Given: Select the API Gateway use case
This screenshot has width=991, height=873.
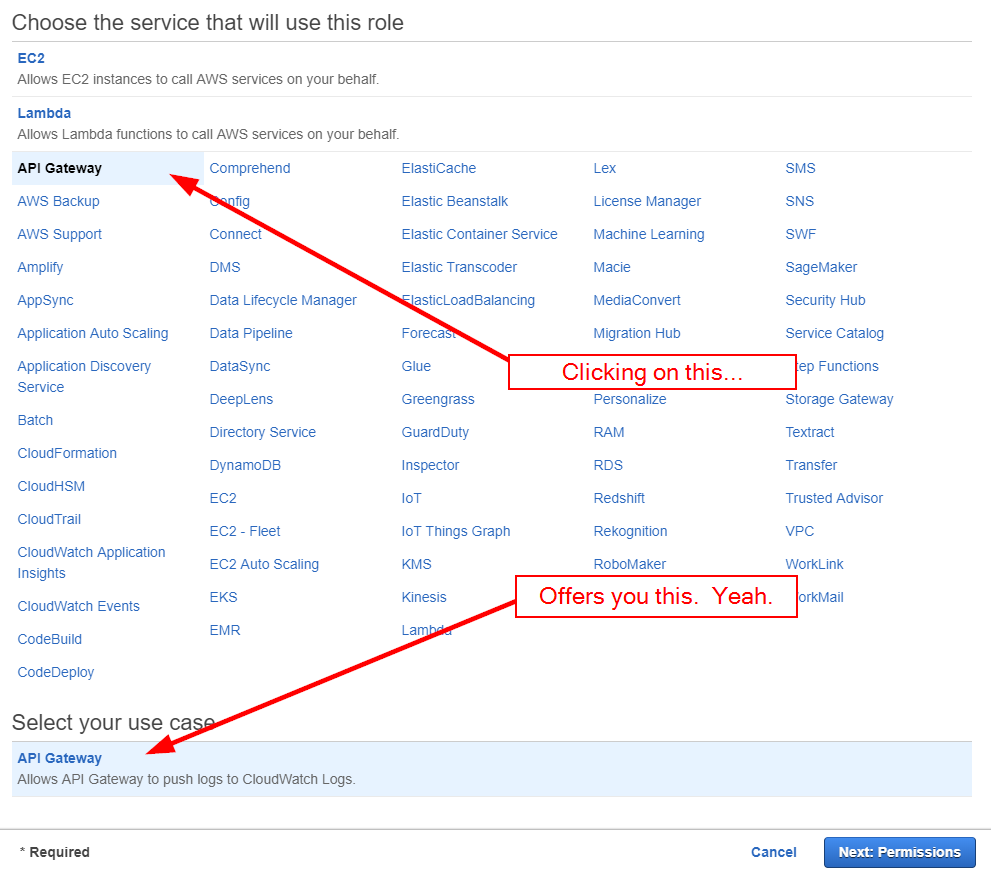Looking at the screenshot, I should point(59,758).
